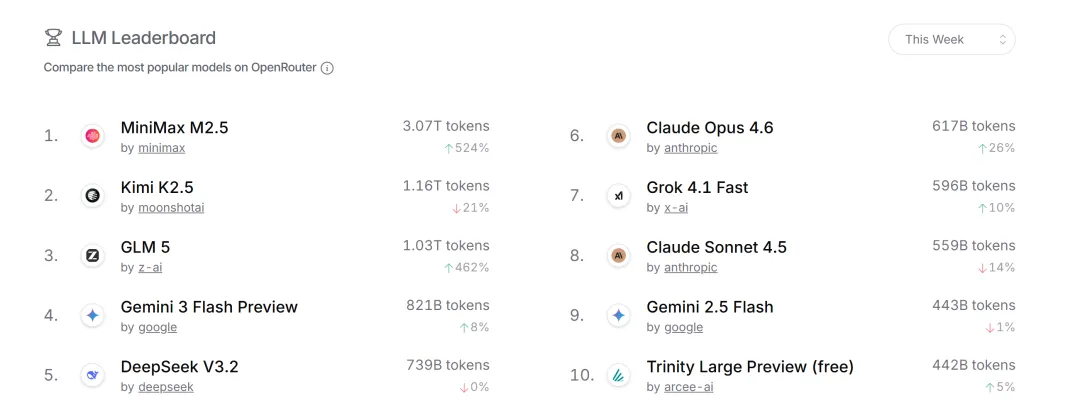Click the Kimi K2.5 model logo icon

93,196
